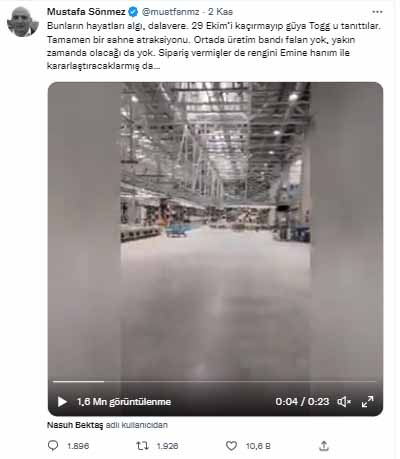Open the @mustfsnmz handle link

[x=171, y=12]
